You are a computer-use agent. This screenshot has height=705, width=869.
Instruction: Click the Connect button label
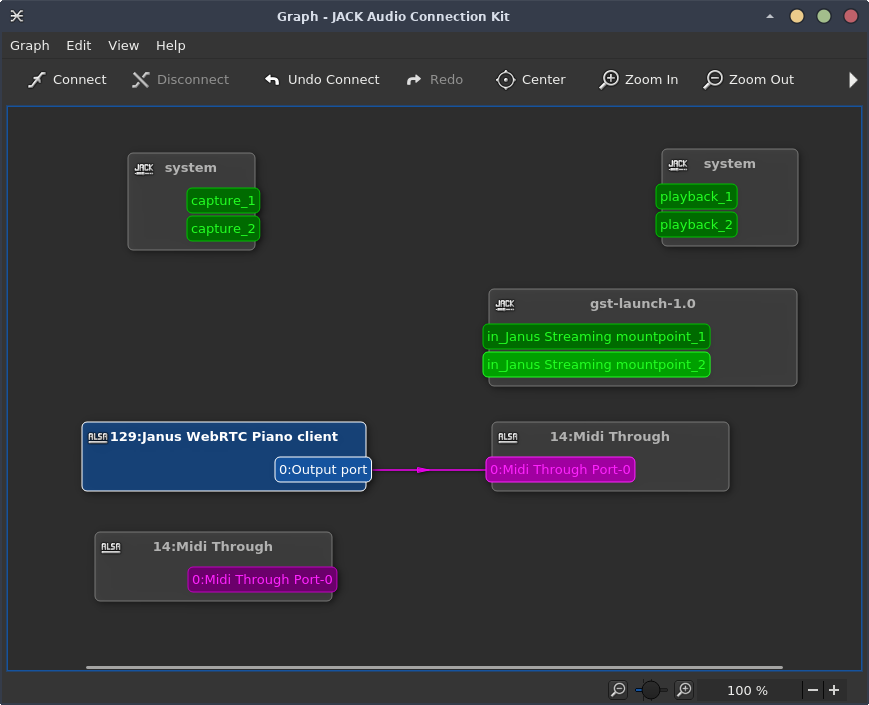click(x=79, y=80)
